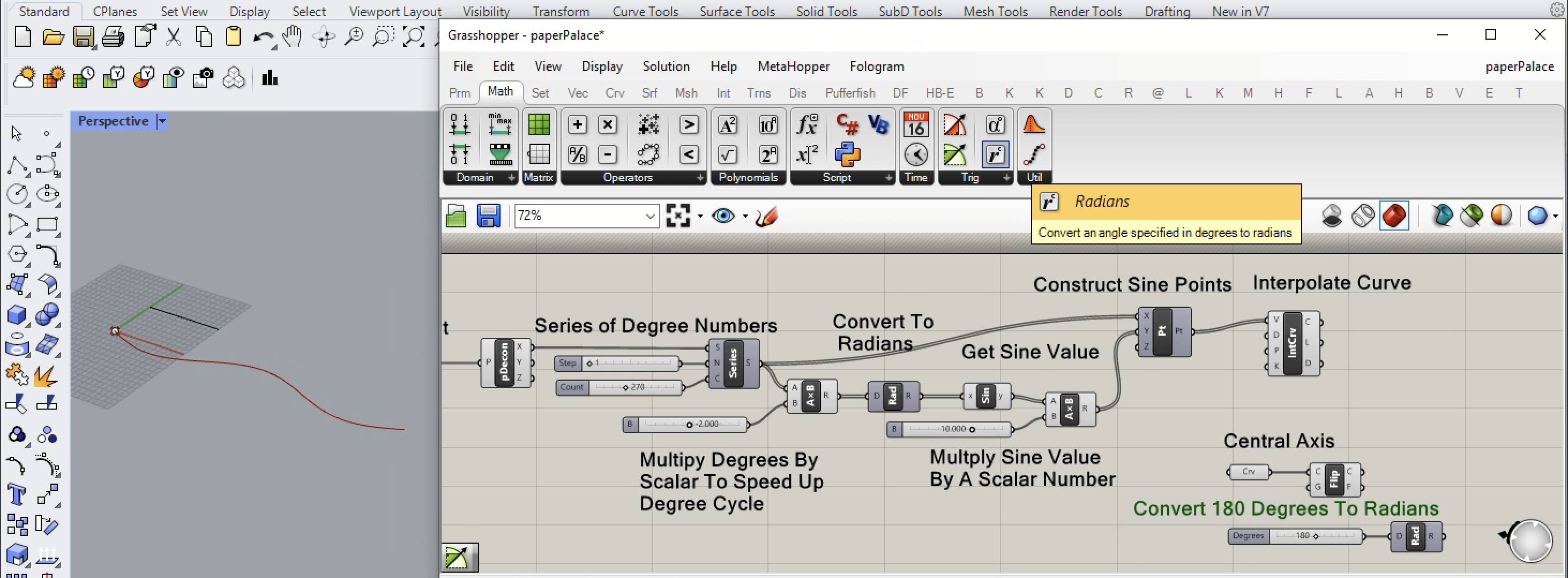Image resolution: width=1568 pixels, height=578 pixels.
Task: Expand the Perspective viewport menu arrow
Action: click(162, 121)
